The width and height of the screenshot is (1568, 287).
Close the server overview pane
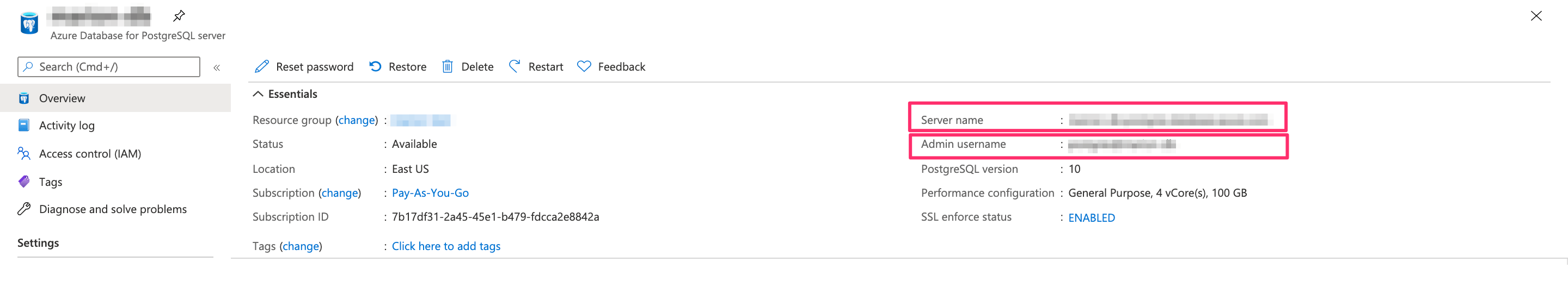[x=1536, y=16]
